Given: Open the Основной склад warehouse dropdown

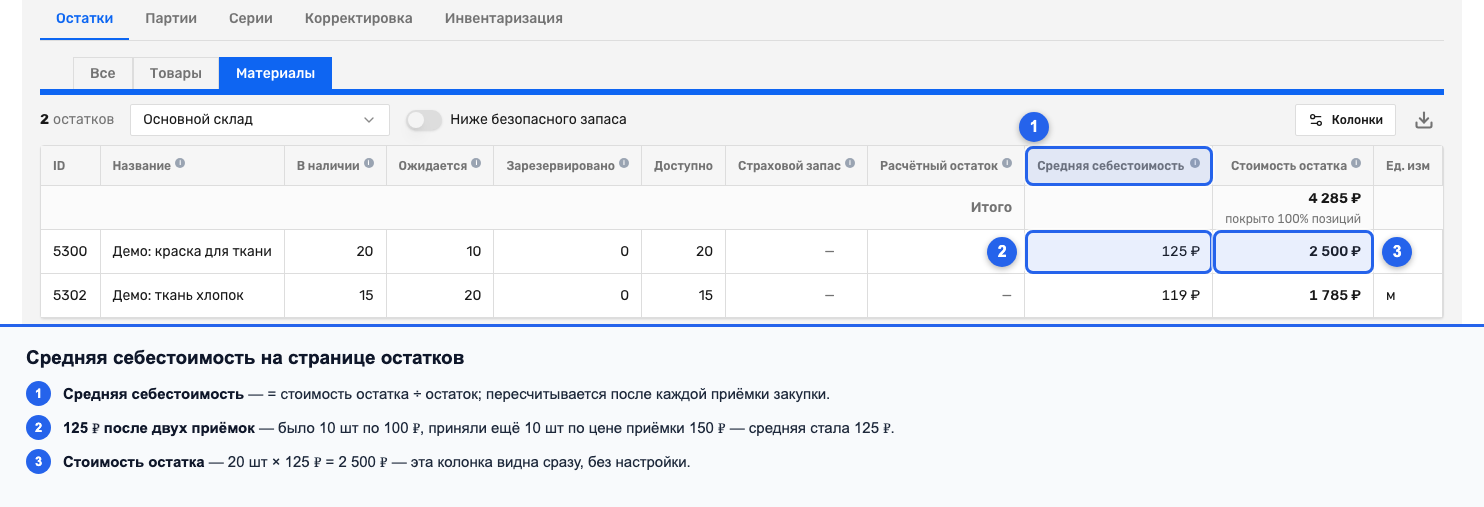Looking at the screenshot, I should tap(260, 120).
